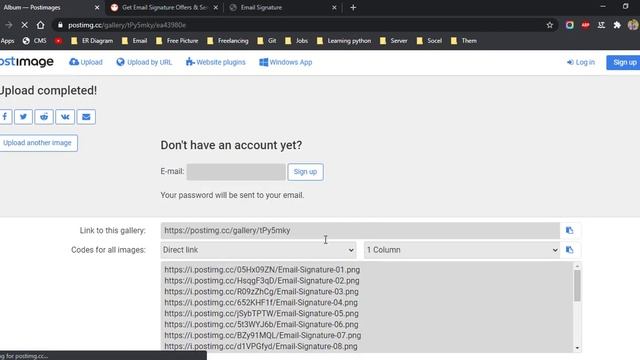Share the upload on VK

[65, 117]
